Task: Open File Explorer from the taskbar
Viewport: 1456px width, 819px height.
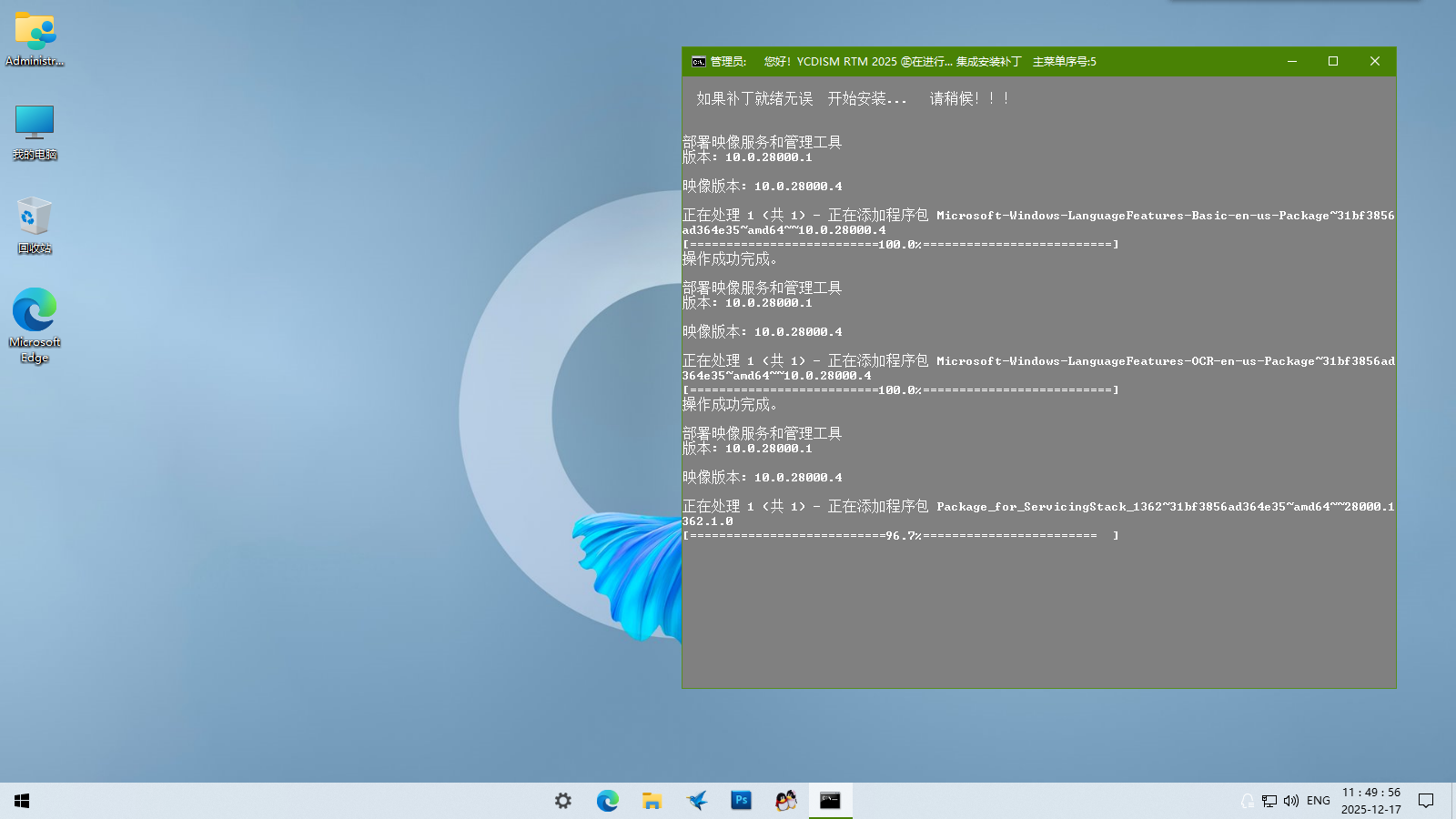Action: [x=652, y=801]
